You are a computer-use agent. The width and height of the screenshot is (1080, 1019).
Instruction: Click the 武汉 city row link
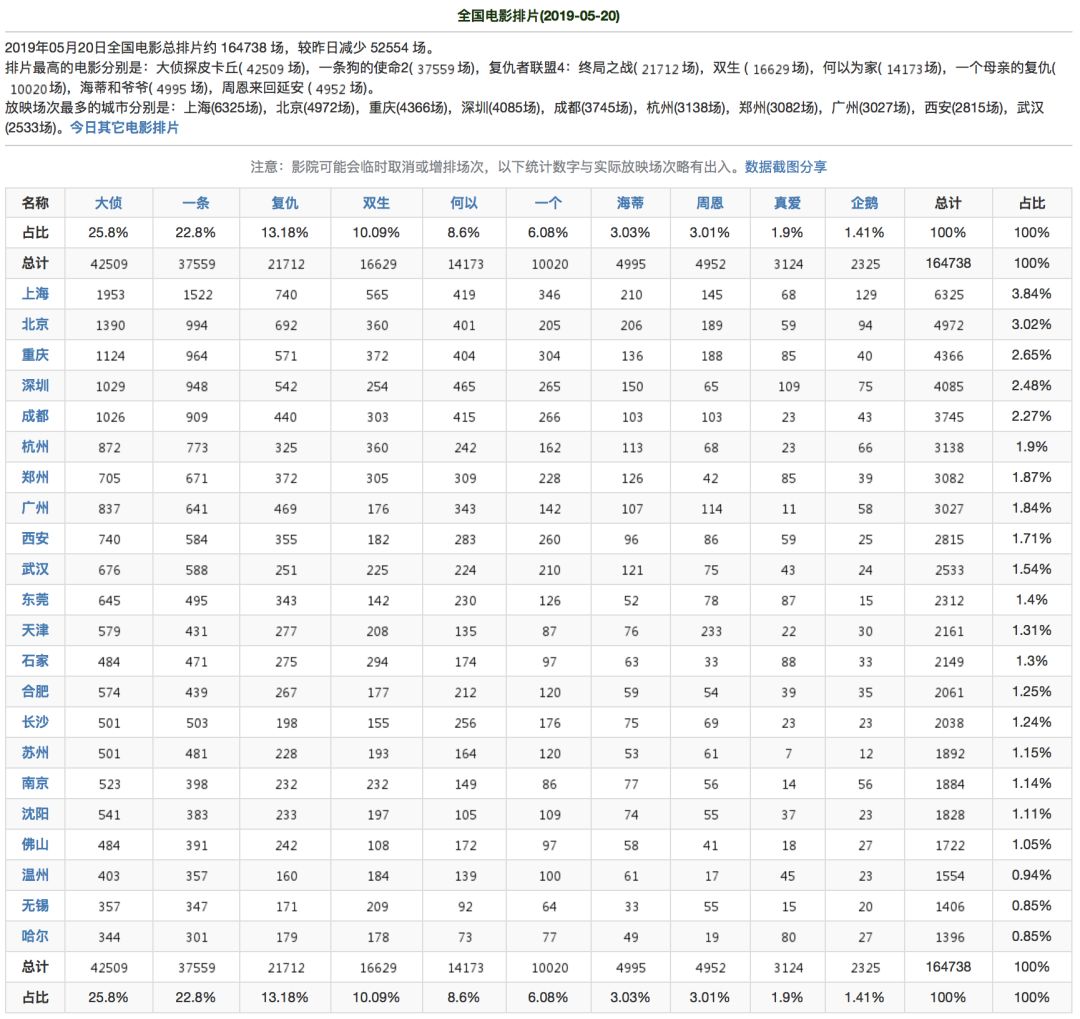[35, 569]
